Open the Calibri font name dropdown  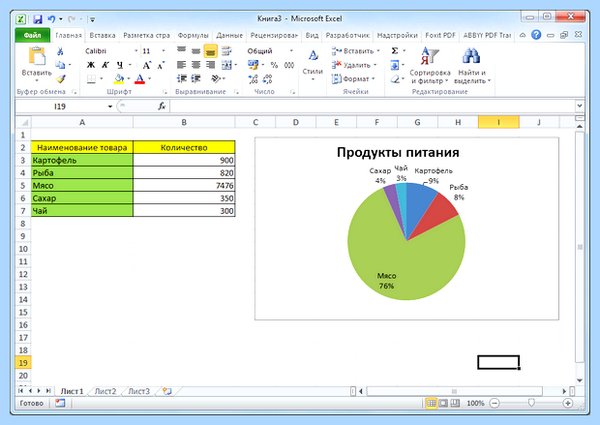coord(136,51)
